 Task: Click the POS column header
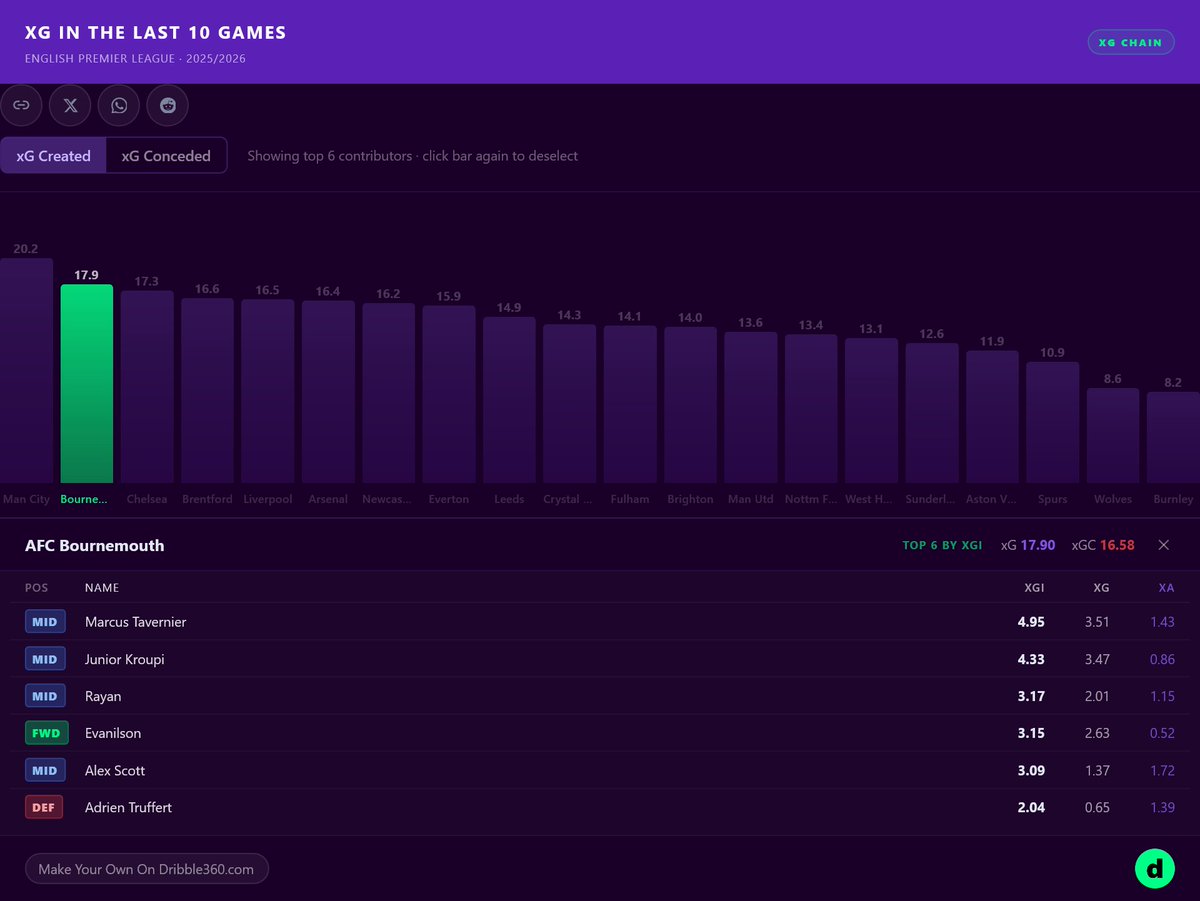tap(36, 588)
